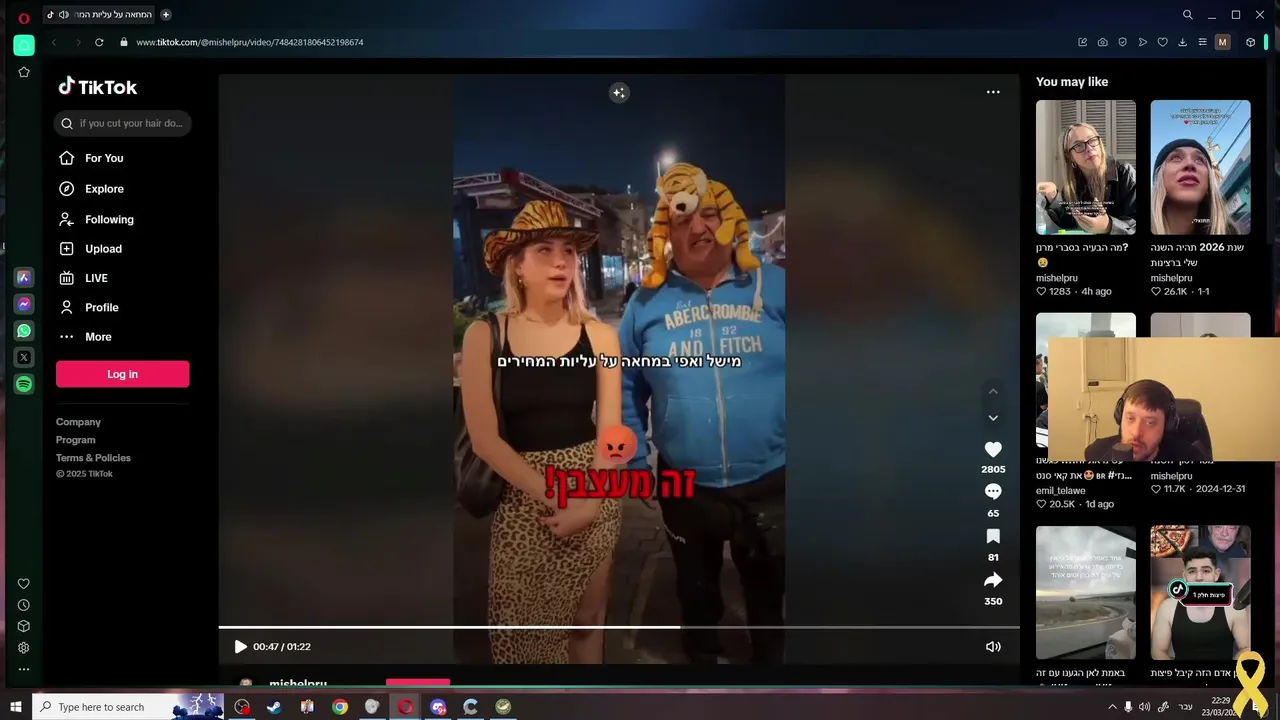This screenshot has width=1280, height=720.
Task: Mute the tab via tab speaker icon
Action: coord(63,15)
